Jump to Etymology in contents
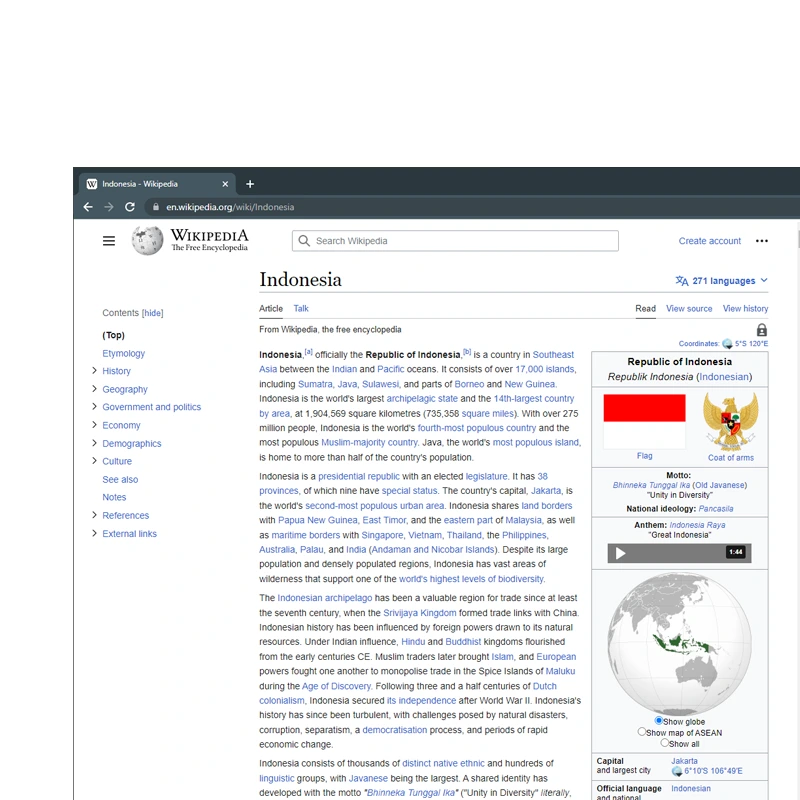Screen dimensions: 800x800 coord(123,353)
